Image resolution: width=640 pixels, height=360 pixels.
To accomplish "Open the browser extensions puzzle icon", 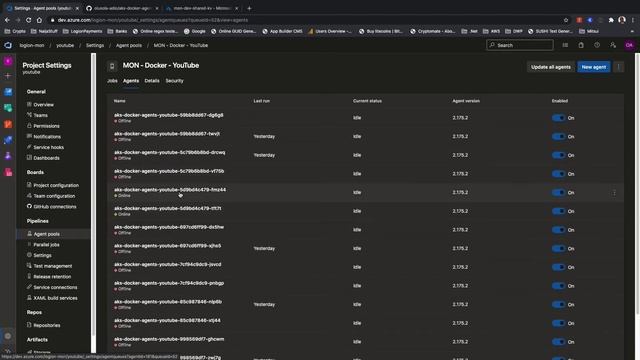I will pyautogui.click(x=611, y=20).
